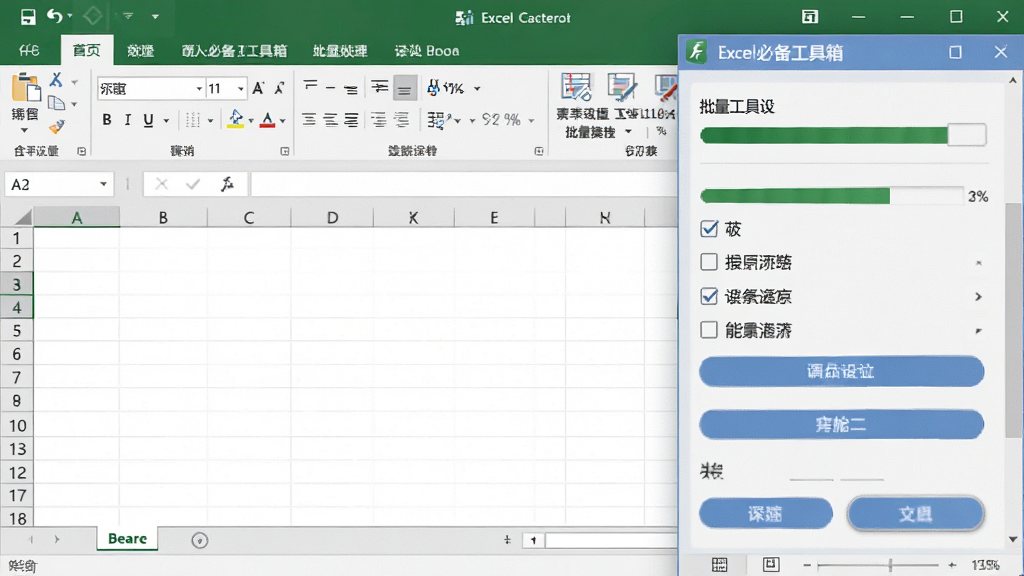Select row 5 header

point(17,330)
